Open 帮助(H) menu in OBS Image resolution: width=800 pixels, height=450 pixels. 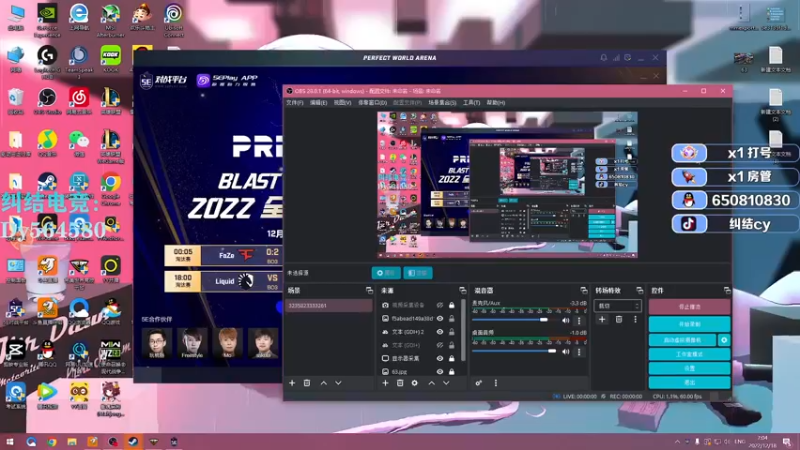point(495,103)
